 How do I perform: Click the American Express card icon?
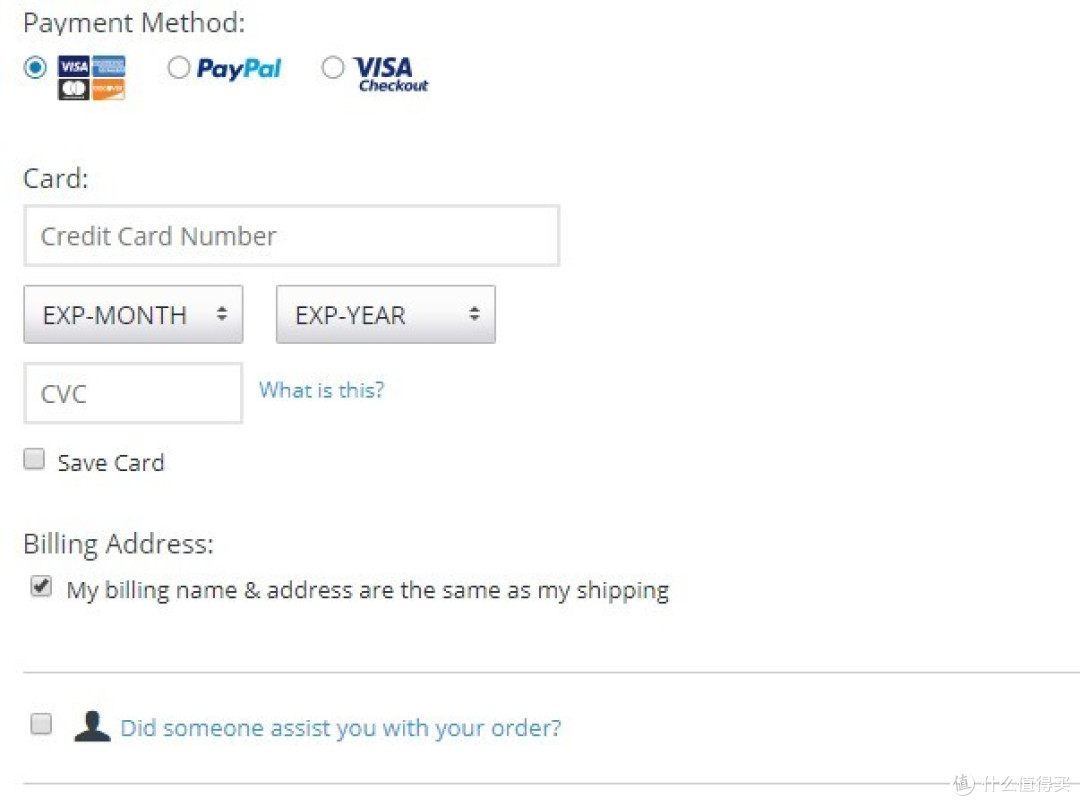click(x=109, y=67)
